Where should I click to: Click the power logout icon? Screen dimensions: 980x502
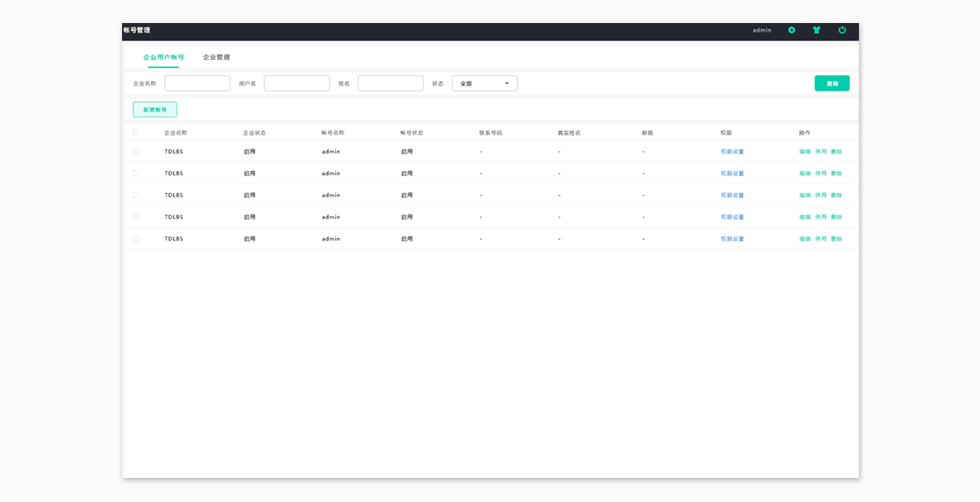tap(842, 30)
